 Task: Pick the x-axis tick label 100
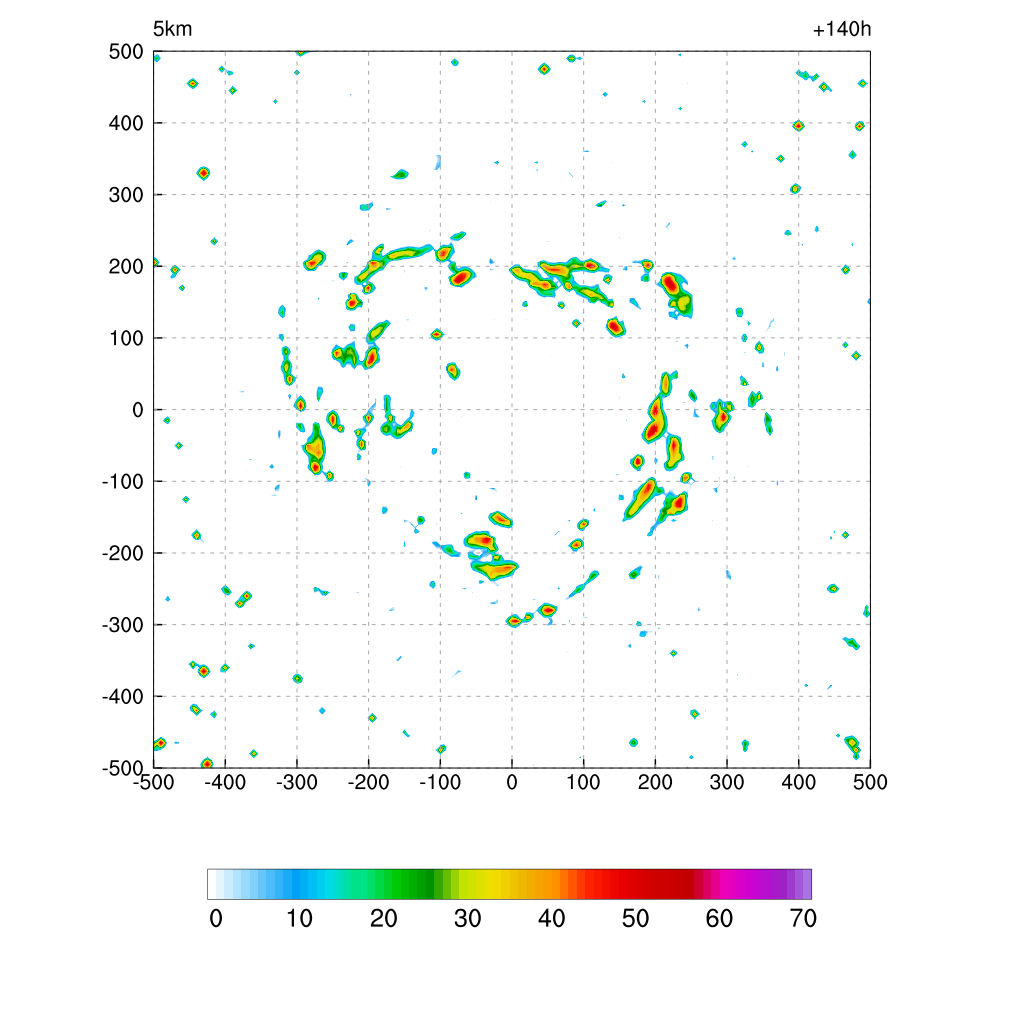[583, 782]
